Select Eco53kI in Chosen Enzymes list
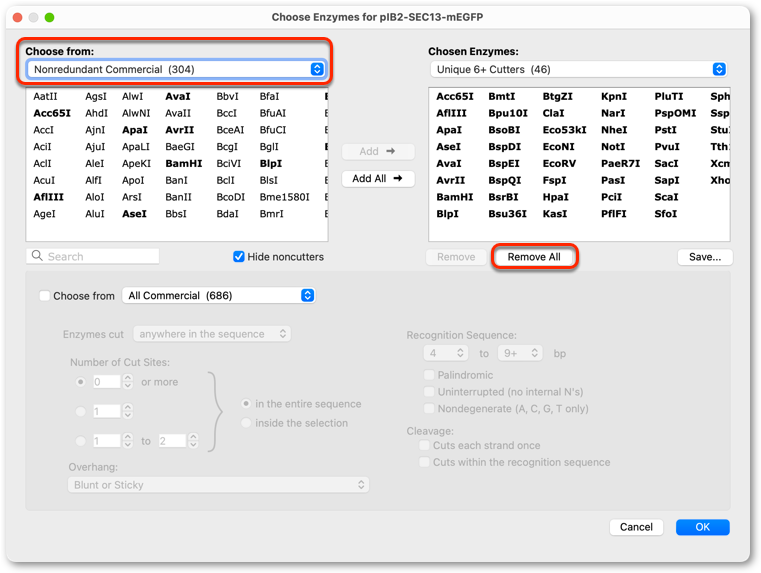Image resolution: width=761 pixels, height=573 pixels. 564,130
